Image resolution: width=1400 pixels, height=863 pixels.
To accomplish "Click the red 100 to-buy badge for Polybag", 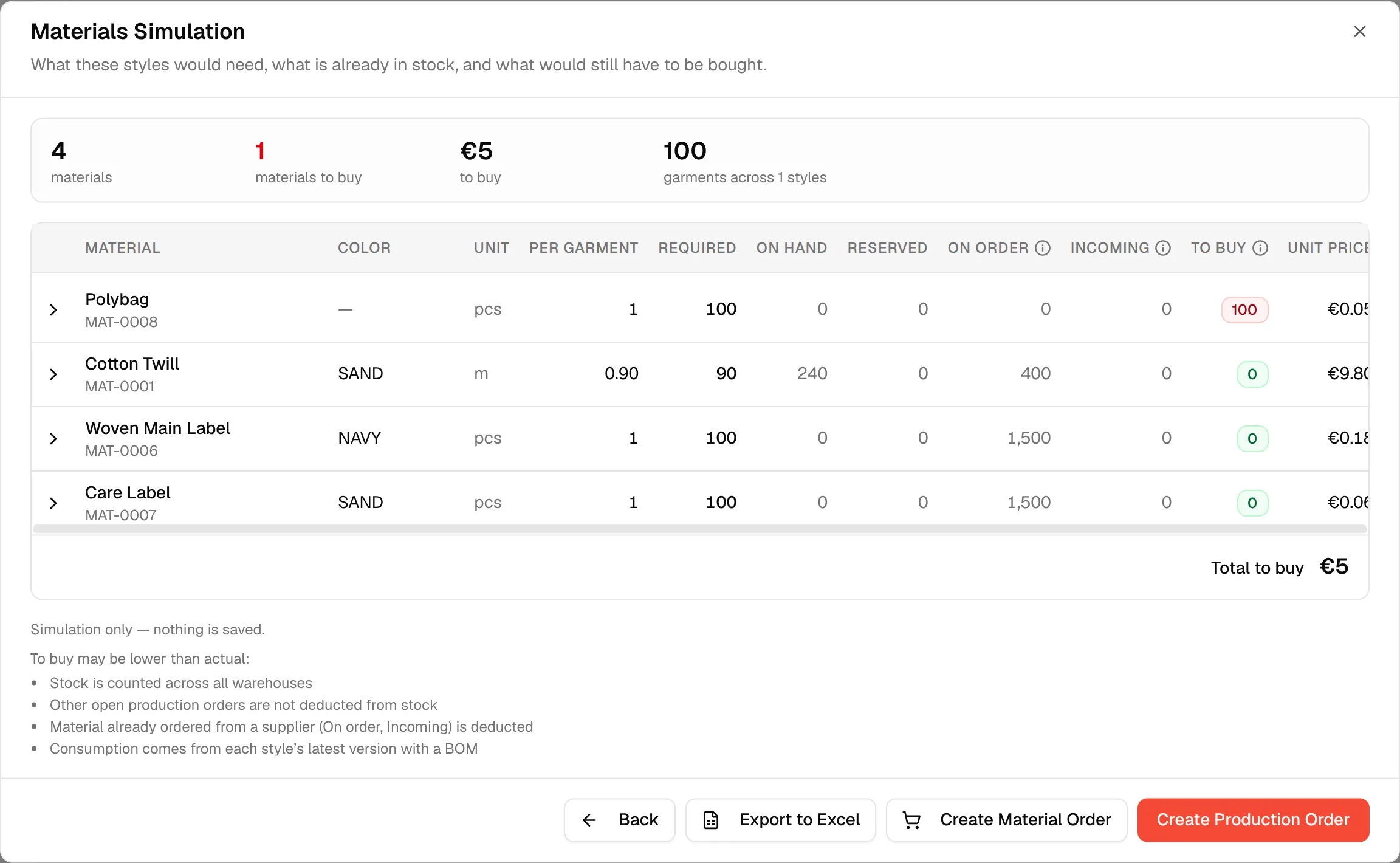I will click(1244, 310).
